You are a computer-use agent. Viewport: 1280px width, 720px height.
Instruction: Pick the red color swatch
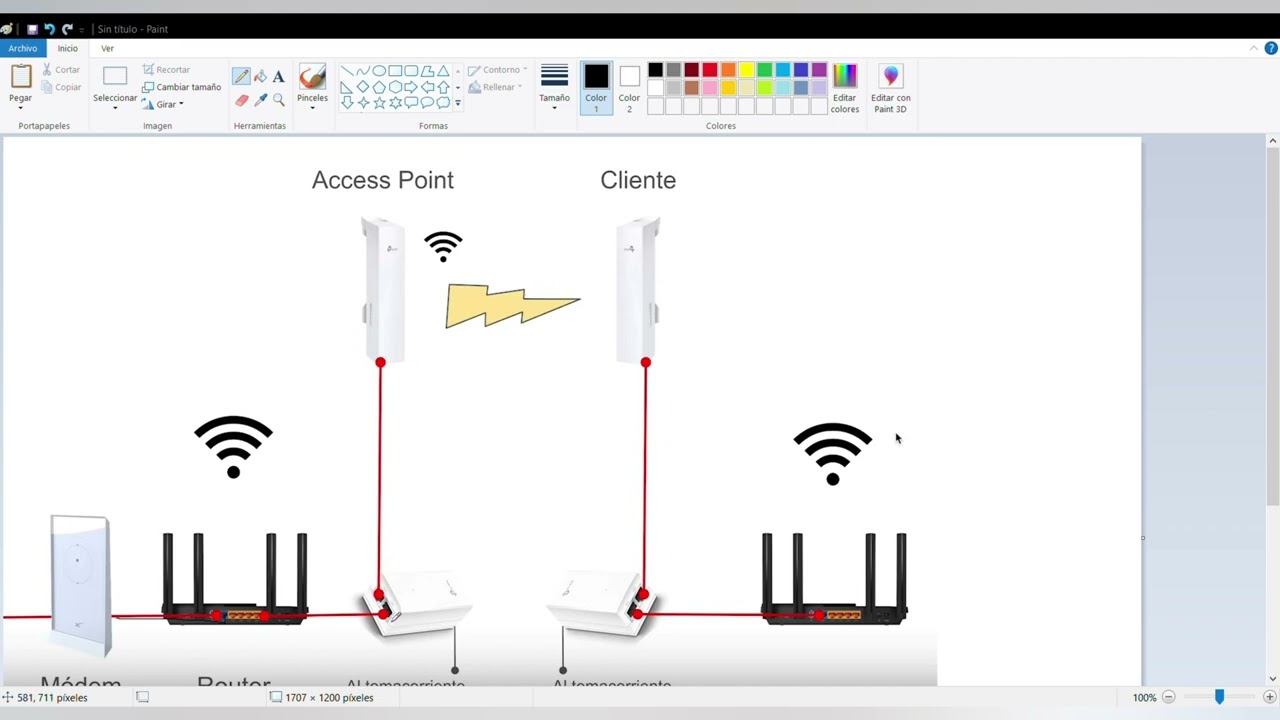point(710,70)
